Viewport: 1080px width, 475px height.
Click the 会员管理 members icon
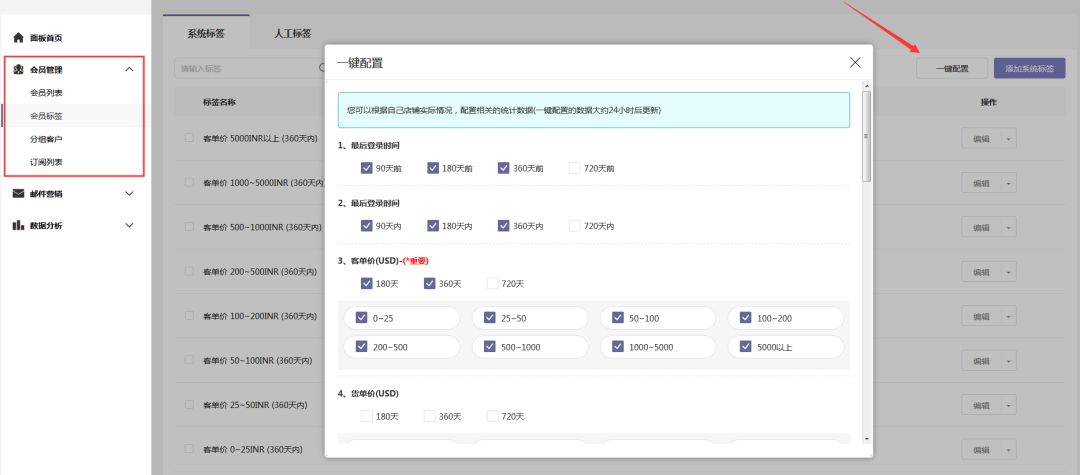click(18, 70)
